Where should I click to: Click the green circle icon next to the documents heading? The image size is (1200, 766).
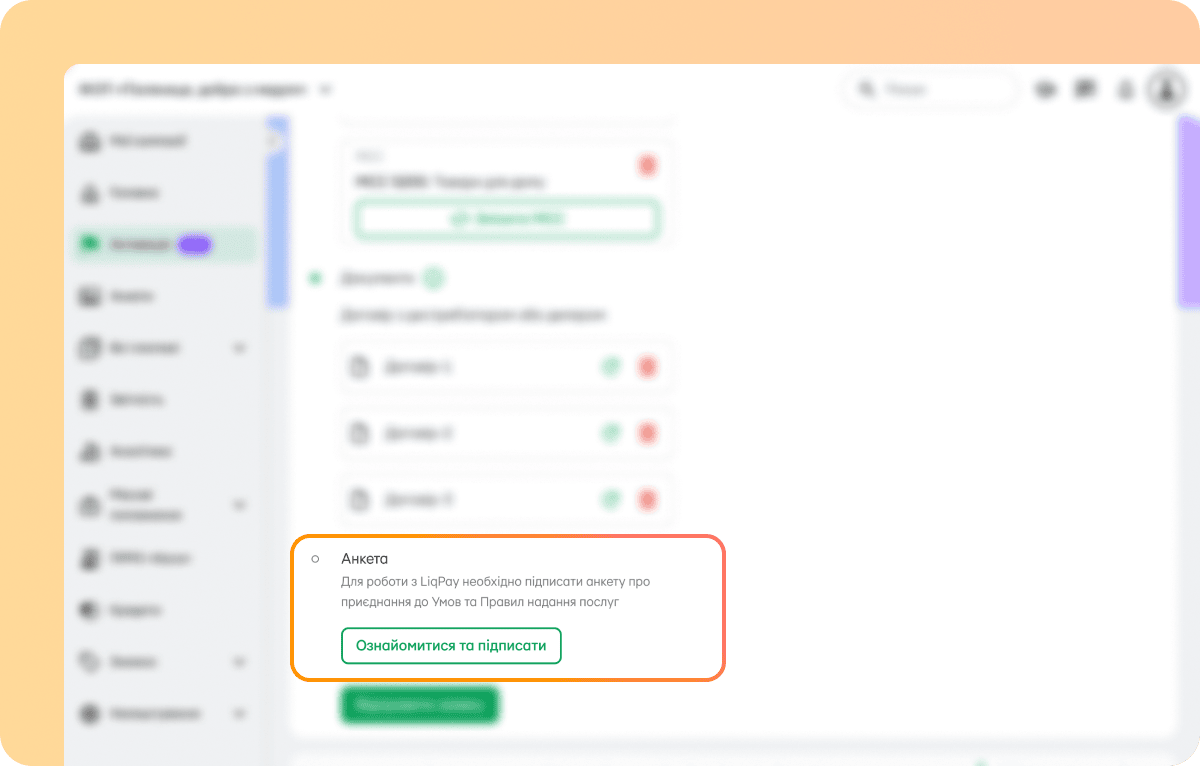tap(433, 278)
